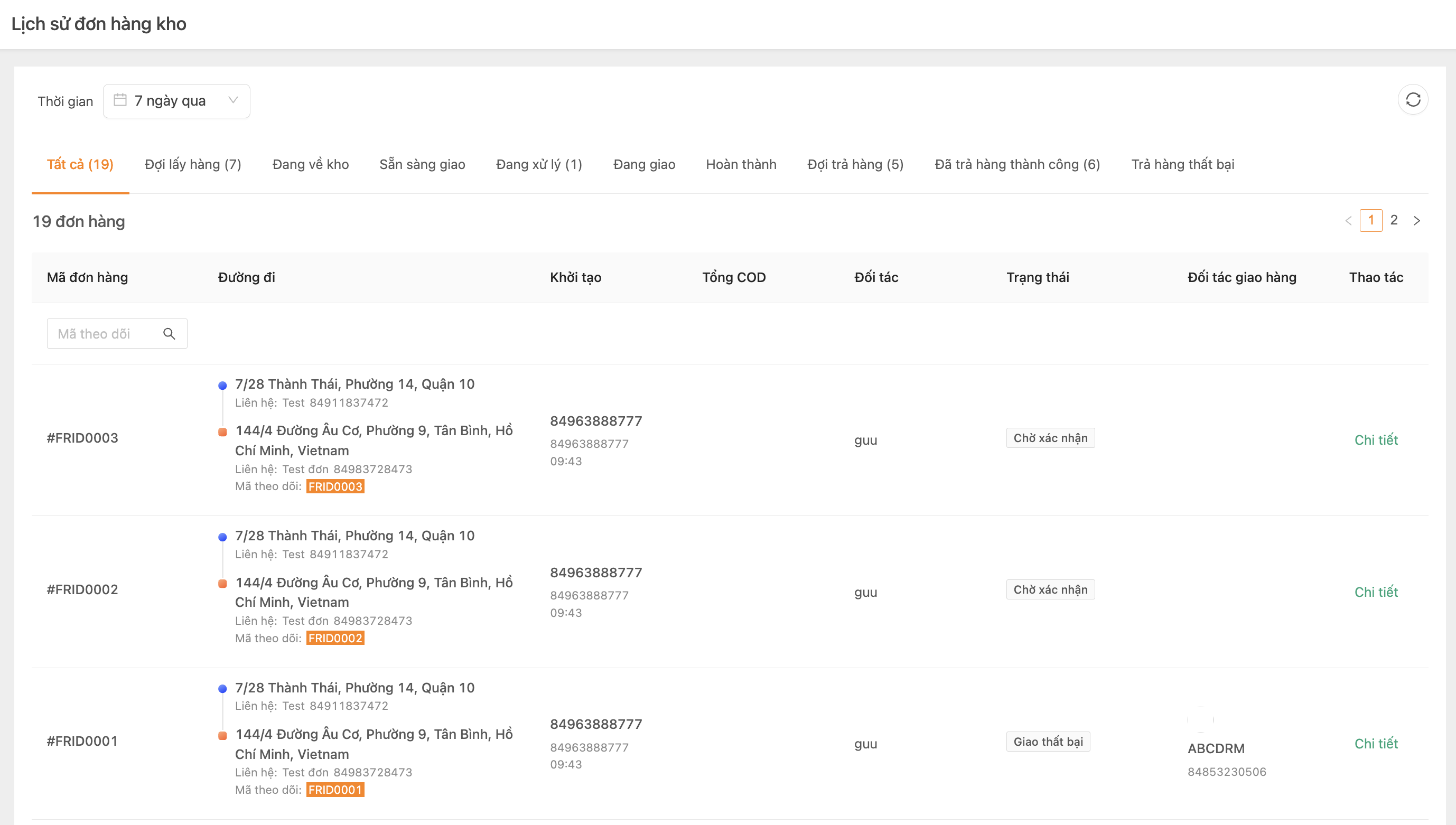Open the Đang giao tab

click(x=644, y=164)
